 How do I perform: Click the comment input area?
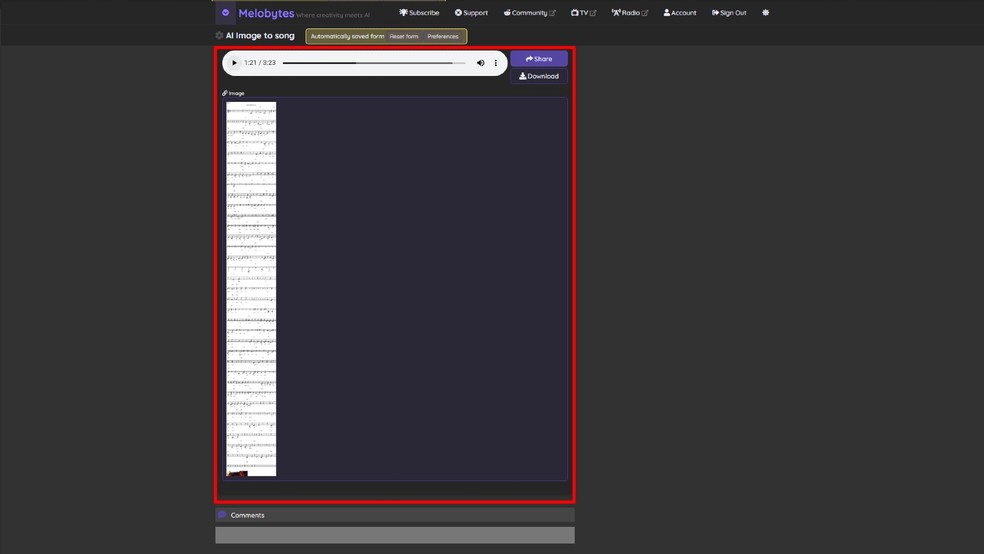[395, 535]
